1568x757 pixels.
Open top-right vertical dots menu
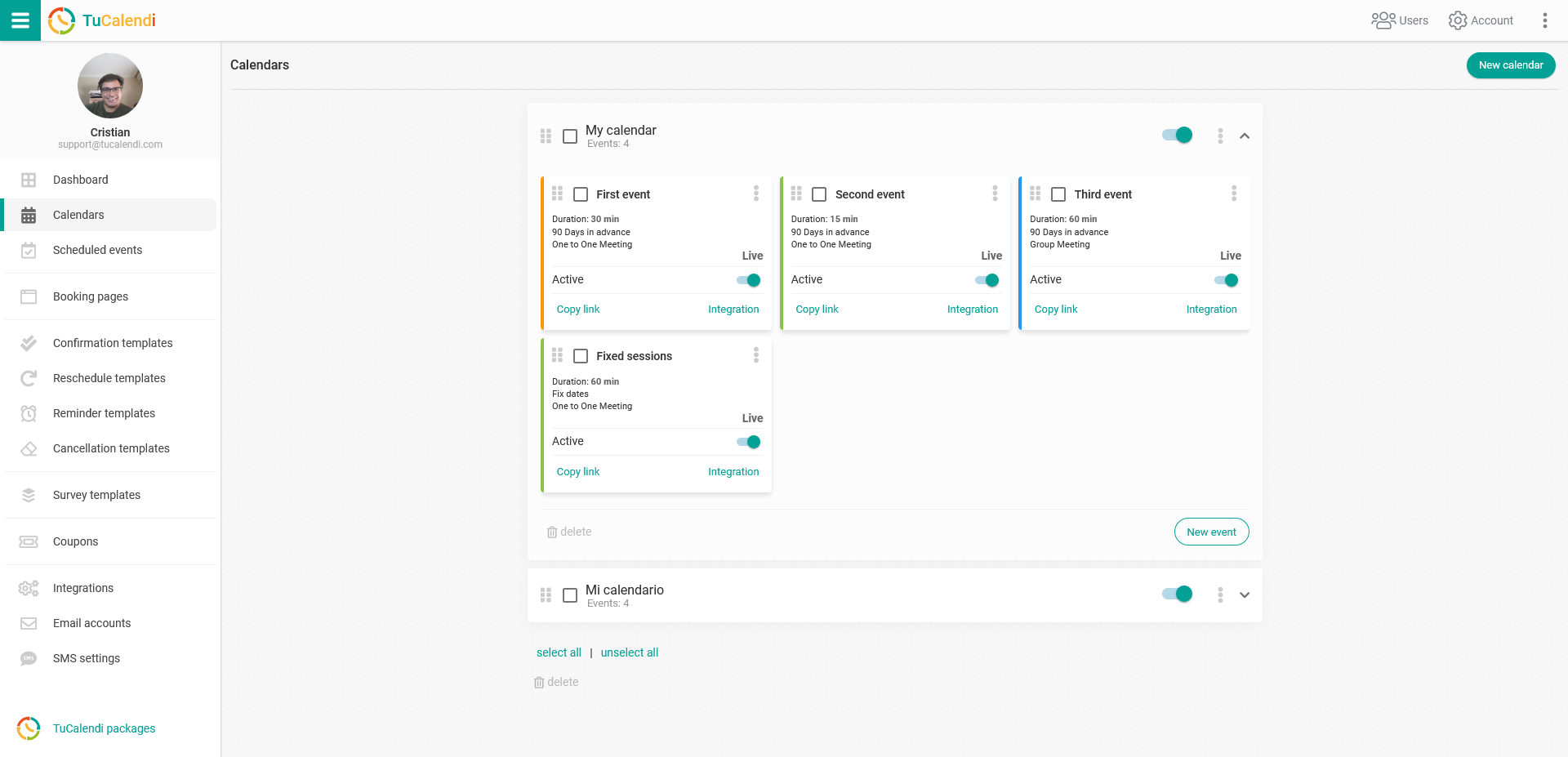point(1544,20)
